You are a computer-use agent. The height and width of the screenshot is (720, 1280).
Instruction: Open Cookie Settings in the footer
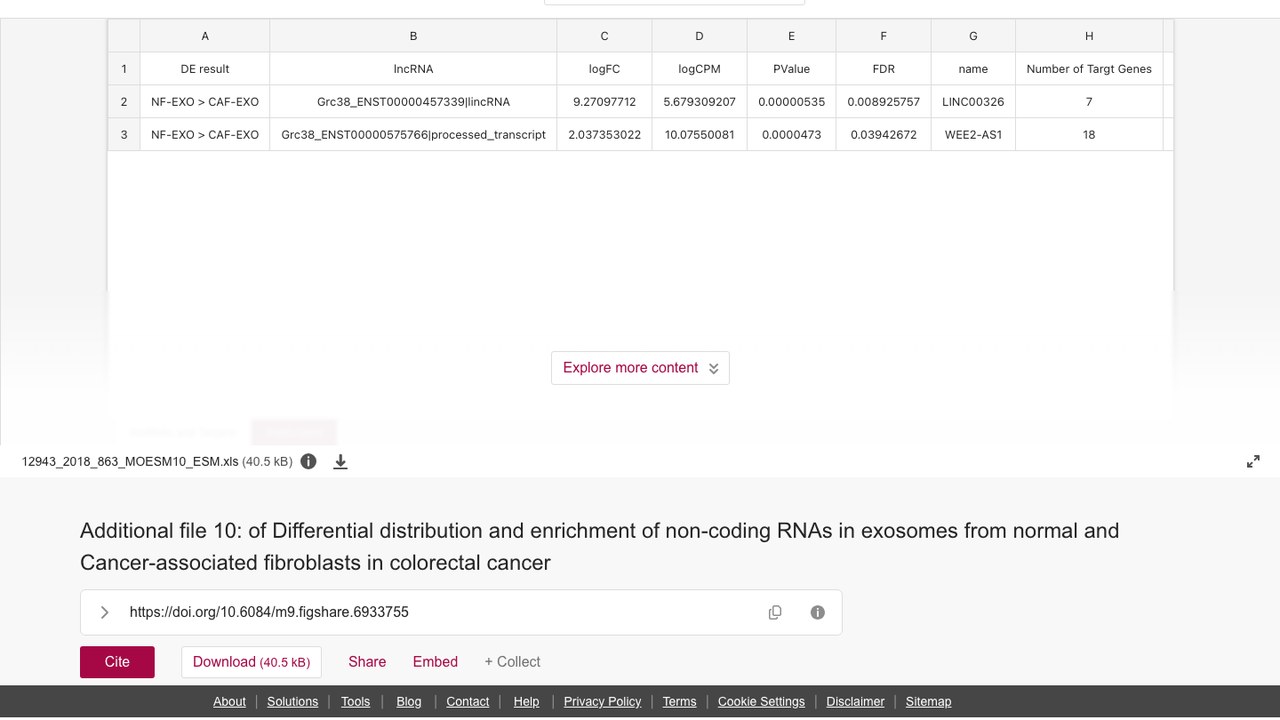click(761, 702)
